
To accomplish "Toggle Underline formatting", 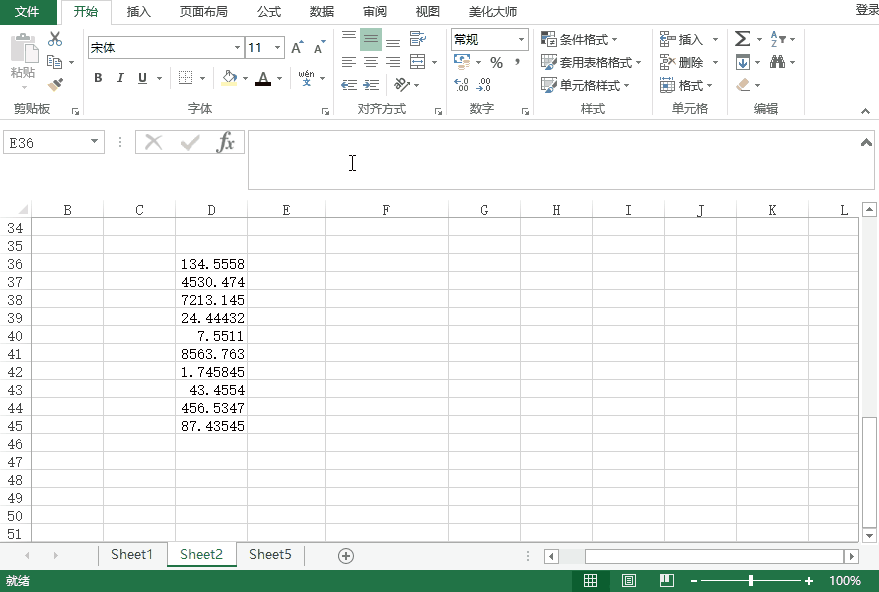I will pos(142,78).
